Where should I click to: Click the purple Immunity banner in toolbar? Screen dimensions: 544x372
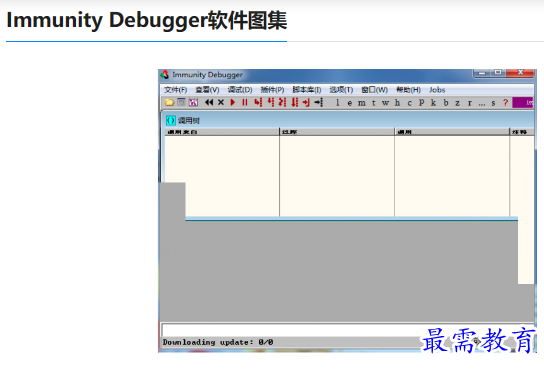click(523, 102)
